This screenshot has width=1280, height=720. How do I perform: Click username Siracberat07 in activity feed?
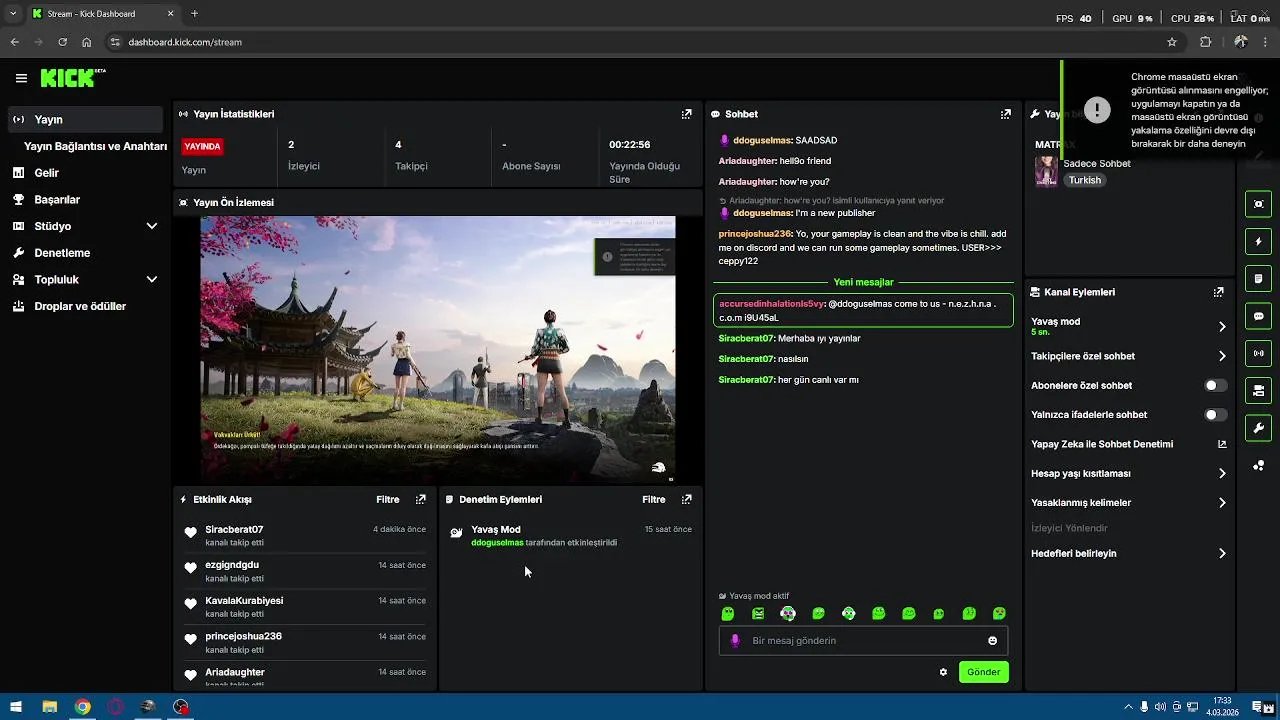coord(234,529)
